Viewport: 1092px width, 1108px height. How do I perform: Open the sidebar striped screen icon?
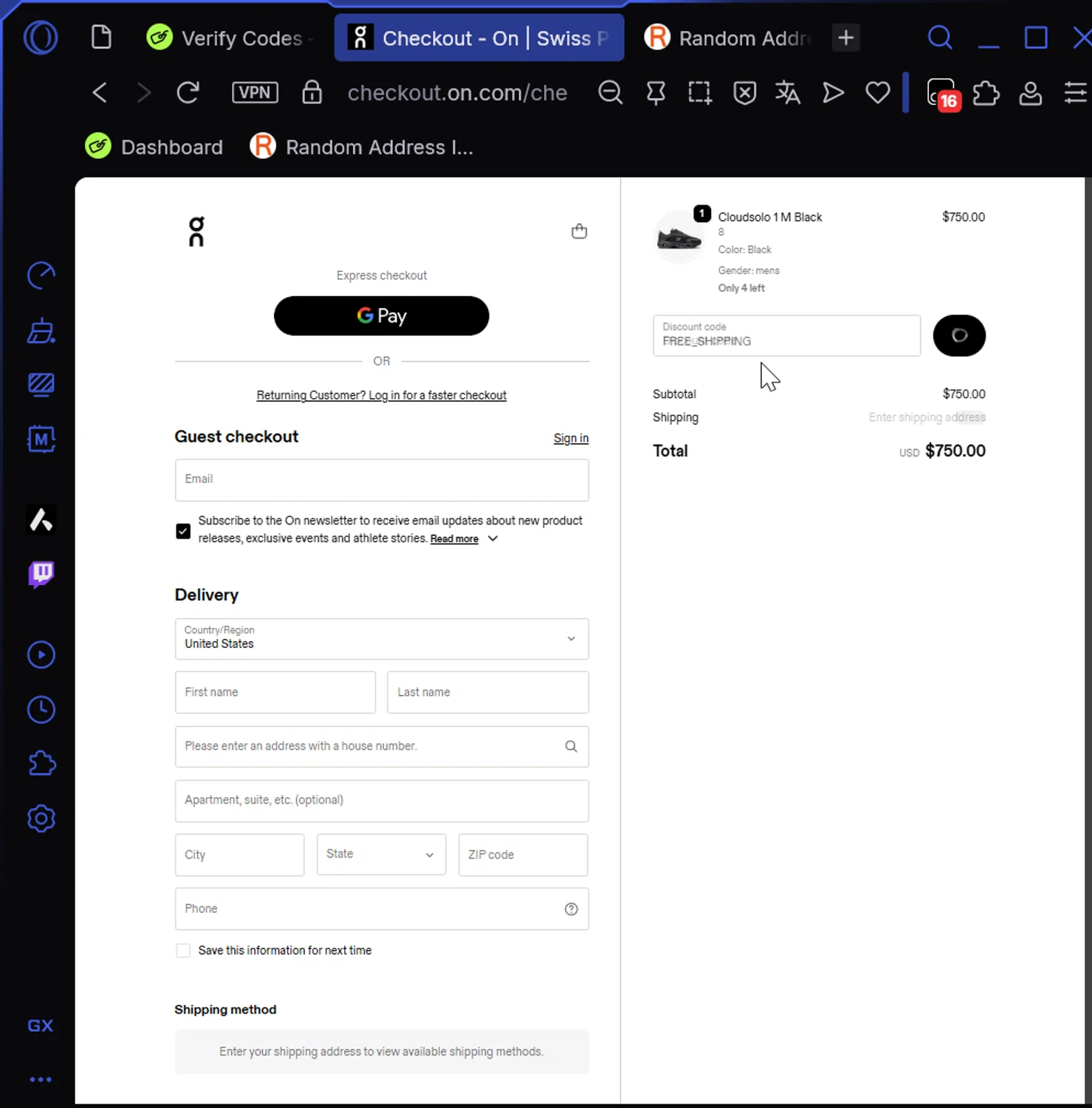(x=41, y=385)
